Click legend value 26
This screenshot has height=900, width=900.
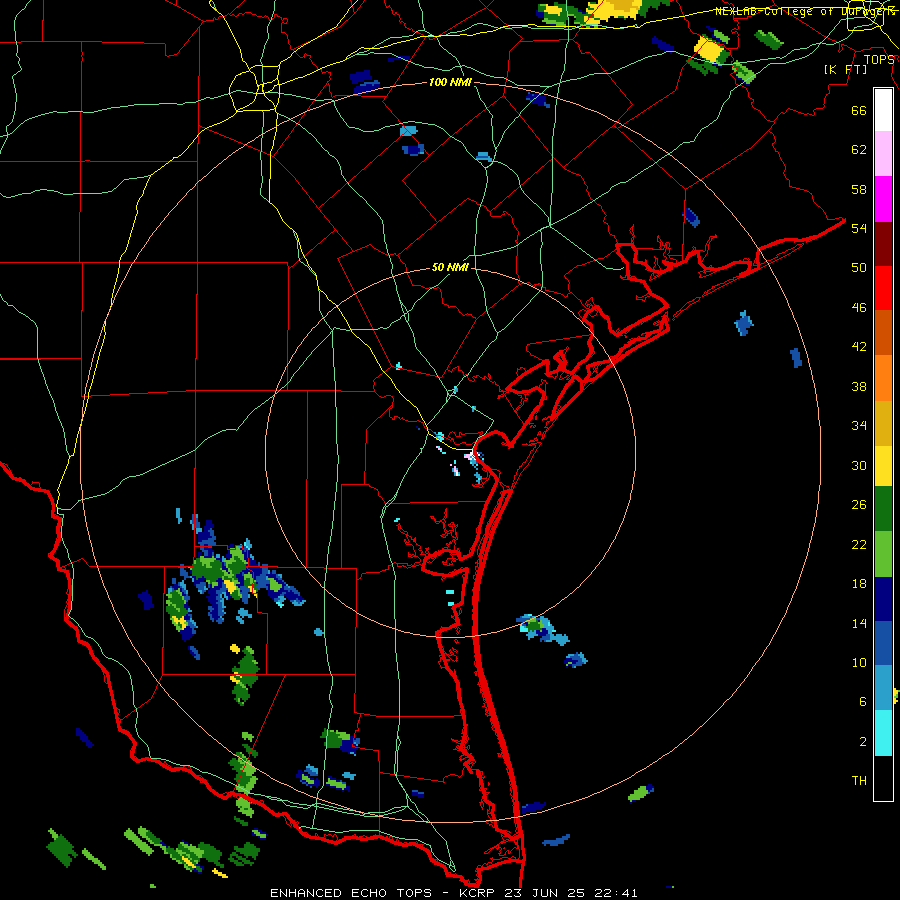859,505
